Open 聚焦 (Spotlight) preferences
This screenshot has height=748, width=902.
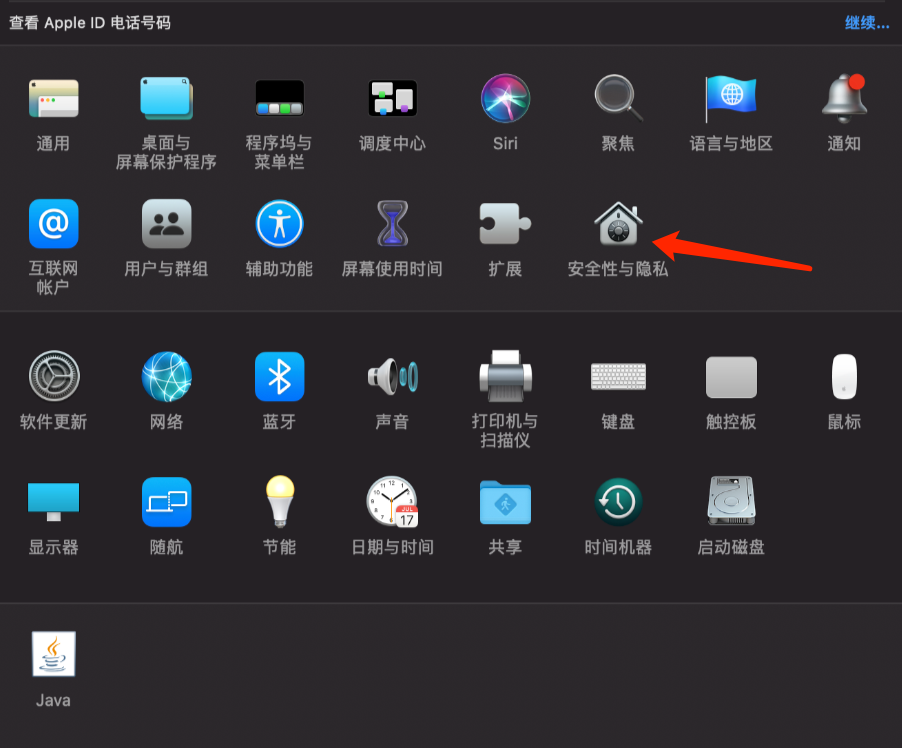point(618,98)
